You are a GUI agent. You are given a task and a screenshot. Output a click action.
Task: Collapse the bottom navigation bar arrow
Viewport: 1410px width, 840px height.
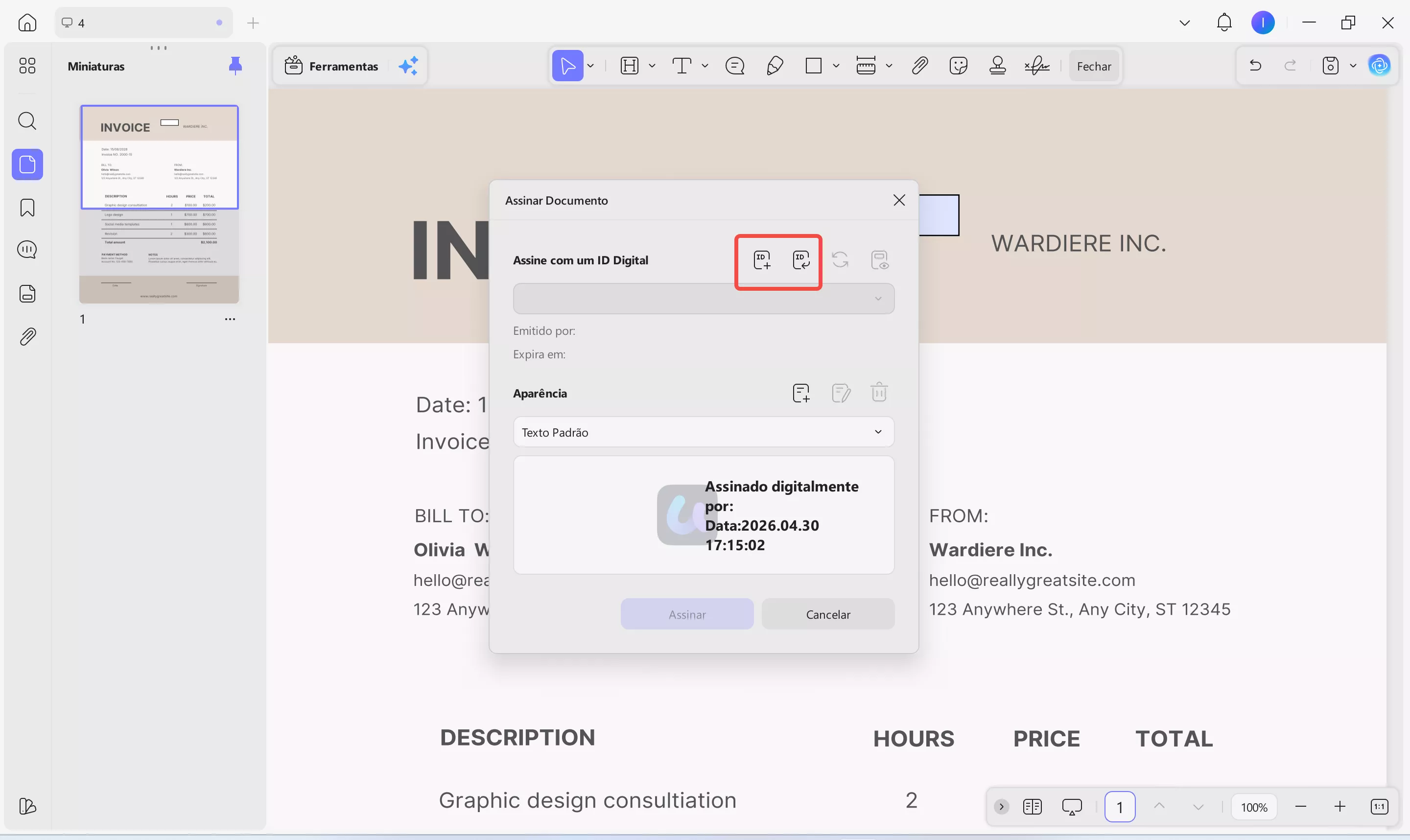(x=1001, y=807)
